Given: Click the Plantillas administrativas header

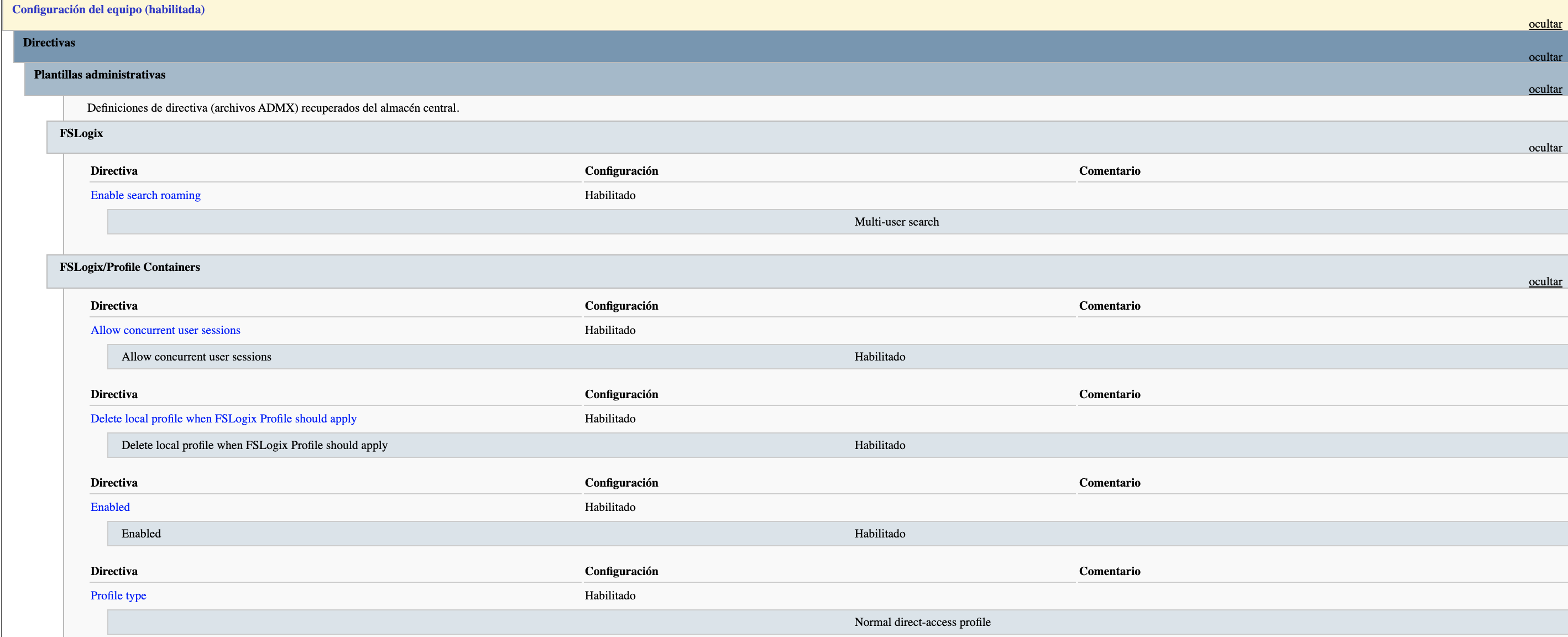Looking at the screenshot, I should coord(99,75).
